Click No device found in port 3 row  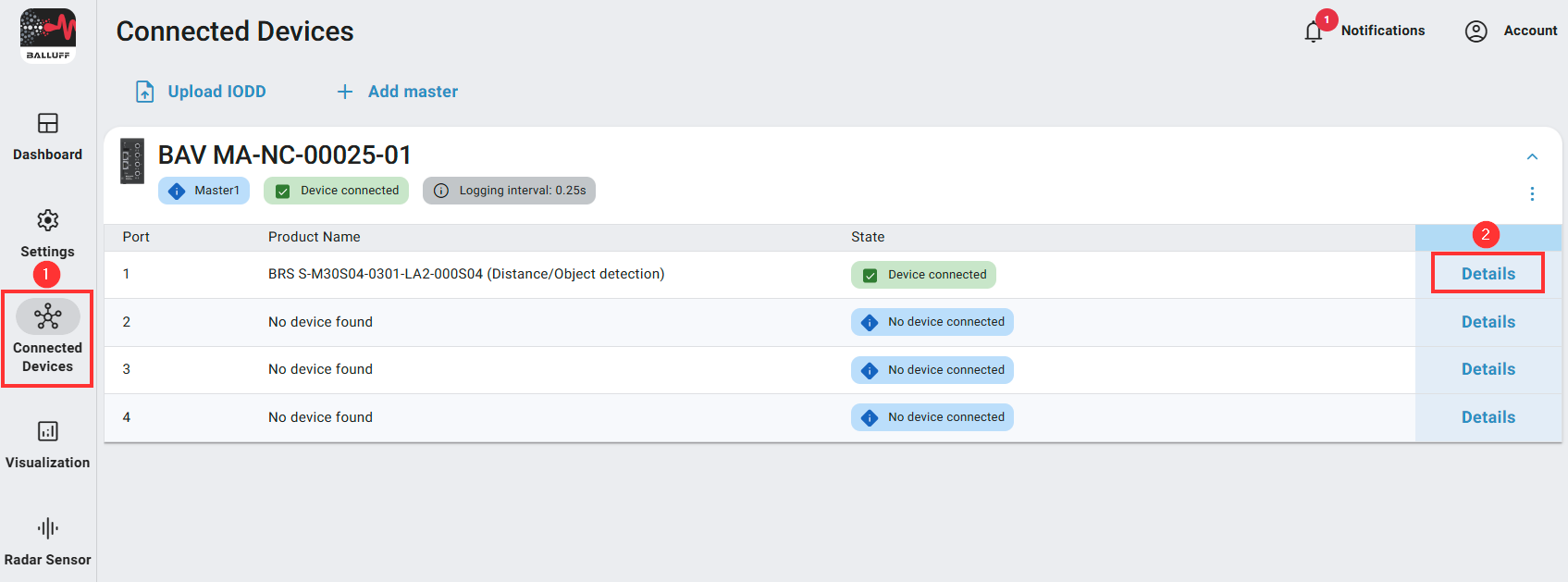click(x=320, y=369)
